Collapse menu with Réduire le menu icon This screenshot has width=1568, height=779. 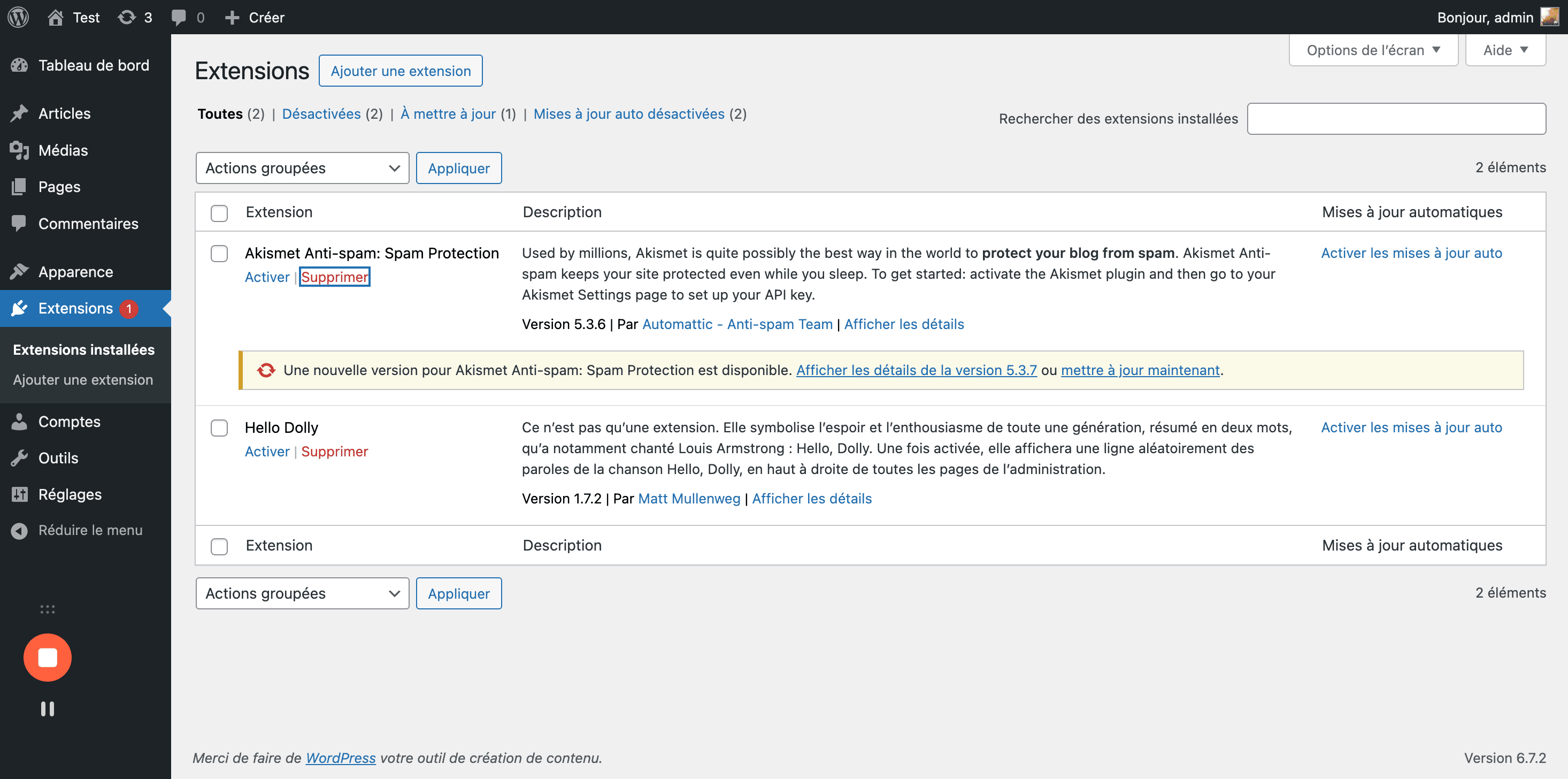[19, 531]
